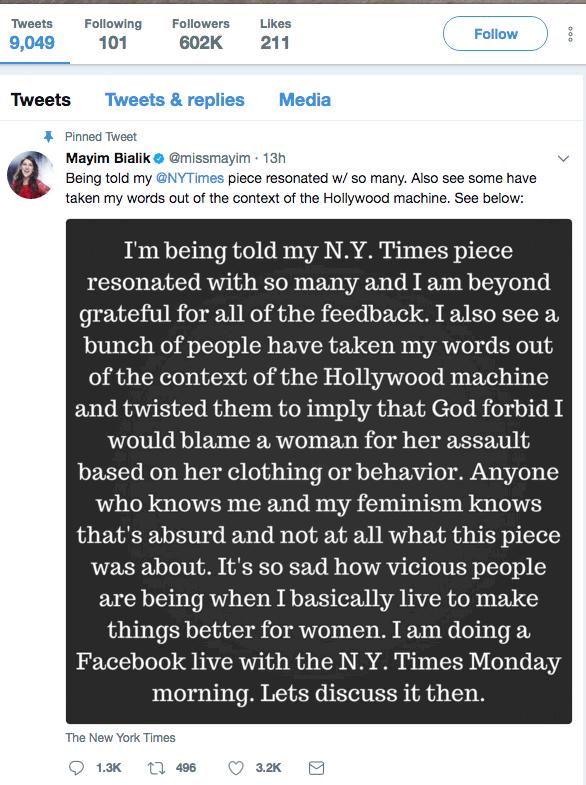Open the three-dot profile options menu
The image size is (586, 785).
[x=570, y=34]
